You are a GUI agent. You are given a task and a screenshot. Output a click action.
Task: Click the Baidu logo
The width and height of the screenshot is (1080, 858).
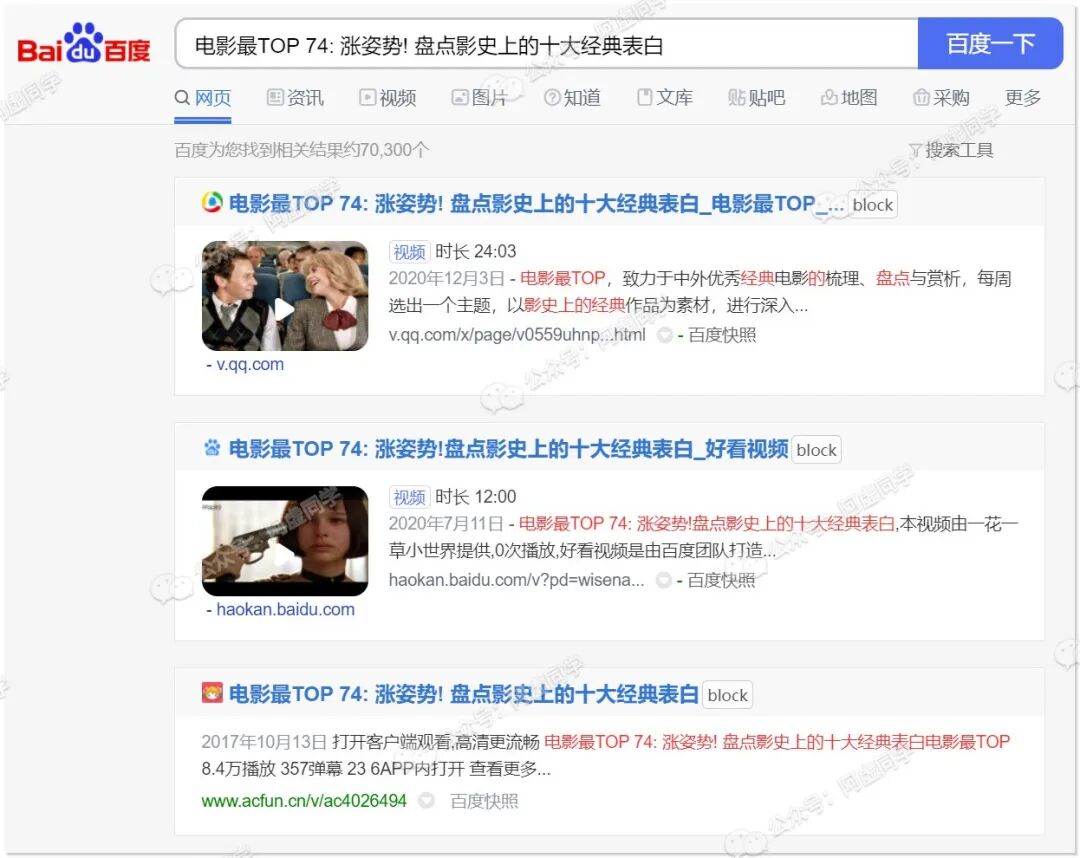coord(83,44)
